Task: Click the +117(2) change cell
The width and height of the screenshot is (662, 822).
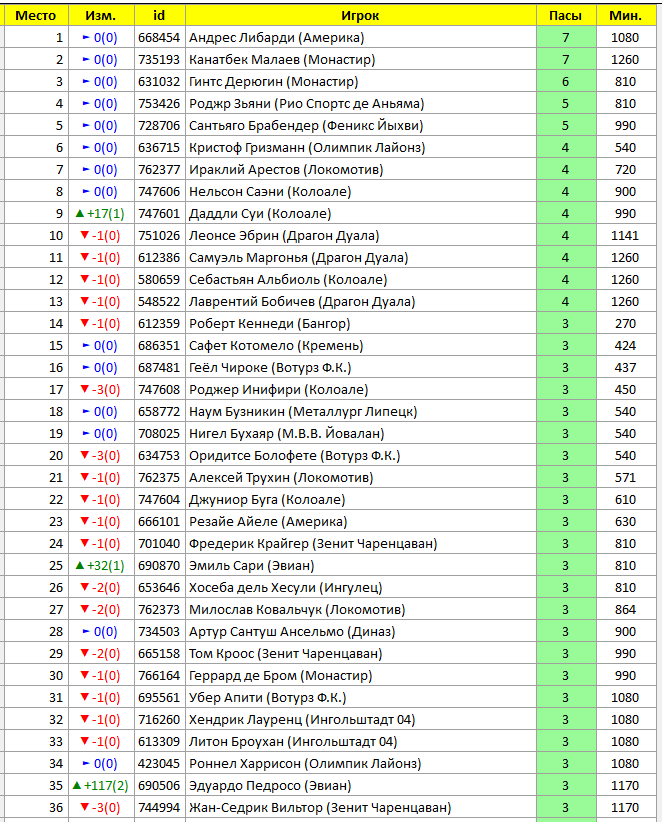Action: coord(101,786)
